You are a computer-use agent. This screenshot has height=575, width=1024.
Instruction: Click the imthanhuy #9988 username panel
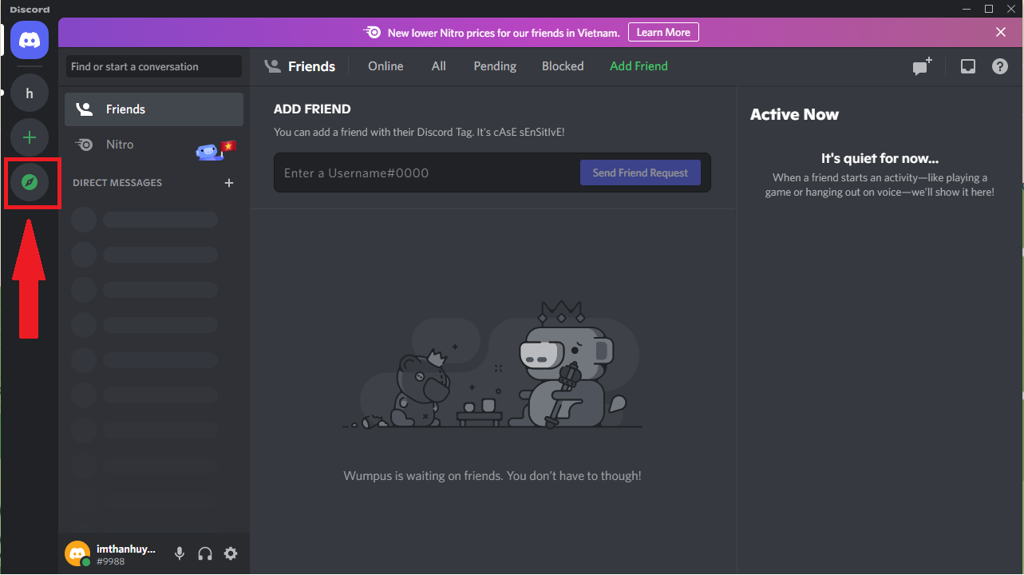click(x=126, y=554)
